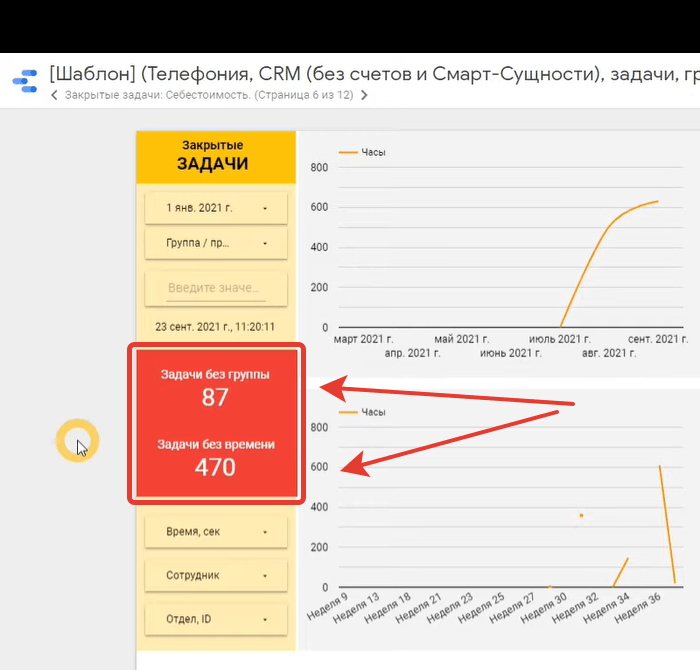Click the report title starting with [Шаблон]

click(x=370, y=76)
